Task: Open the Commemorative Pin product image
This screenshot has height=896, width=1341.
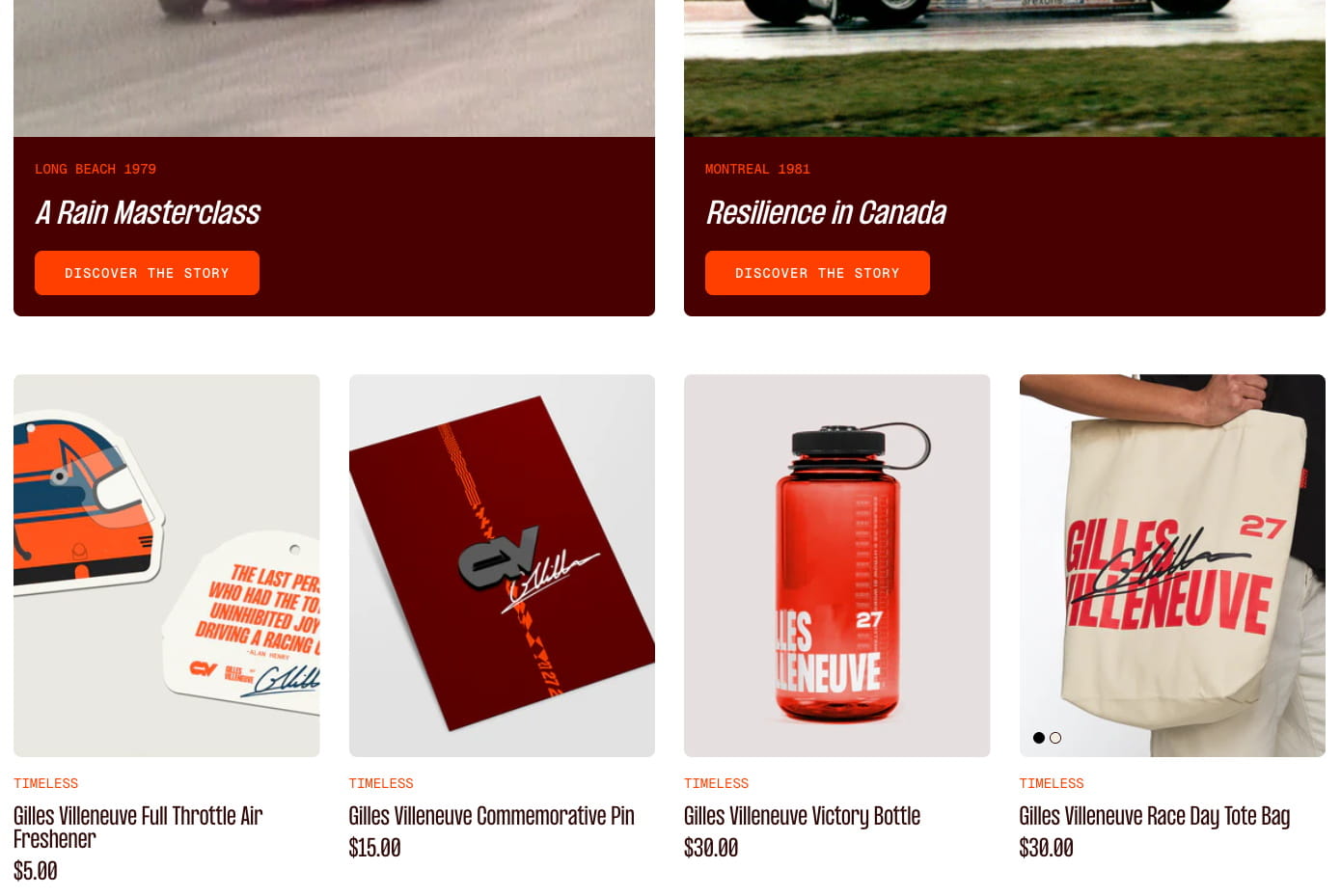Action: pos(502,565)
